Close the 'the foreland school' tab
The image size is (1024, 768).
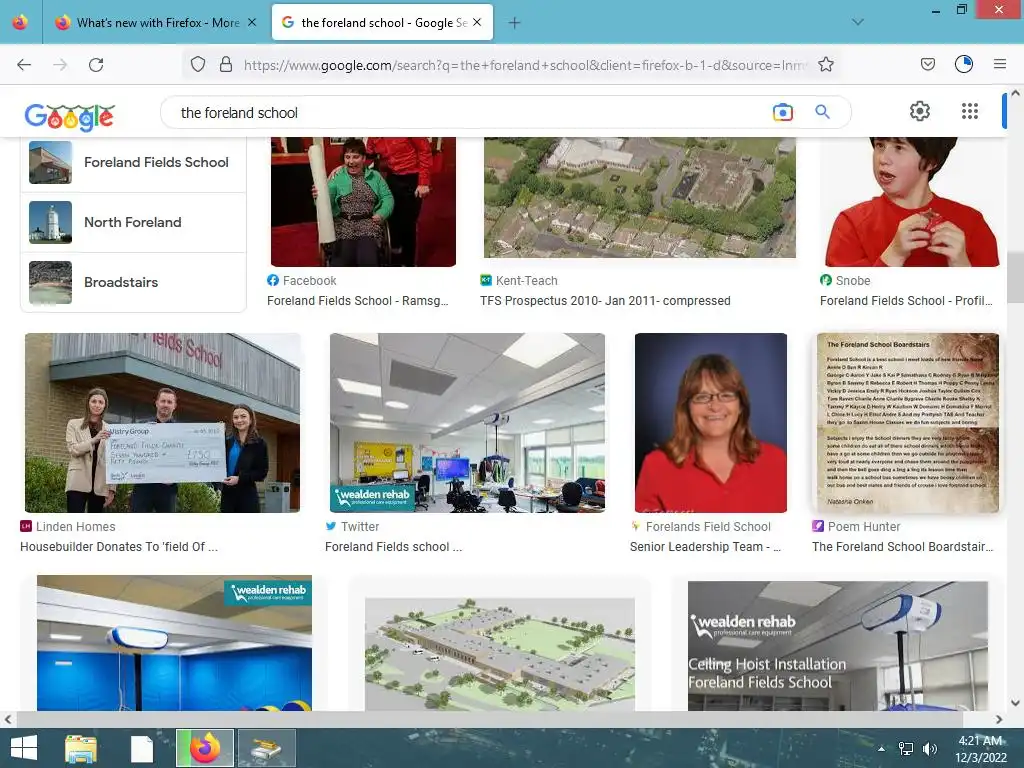pos(477,22)
